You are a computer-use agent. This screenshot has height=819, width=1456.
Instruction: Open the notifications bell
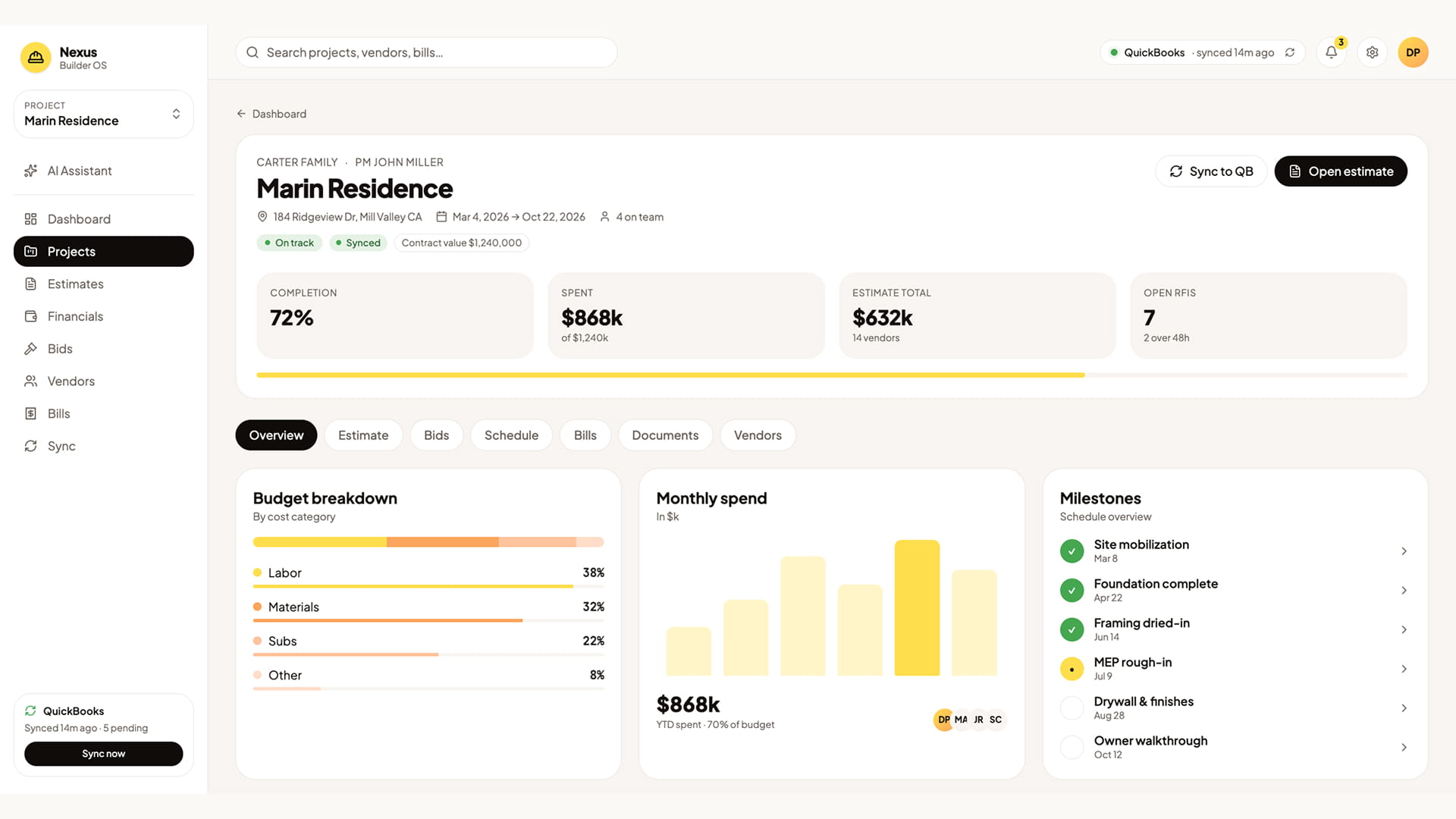[x=1331, y=52]
